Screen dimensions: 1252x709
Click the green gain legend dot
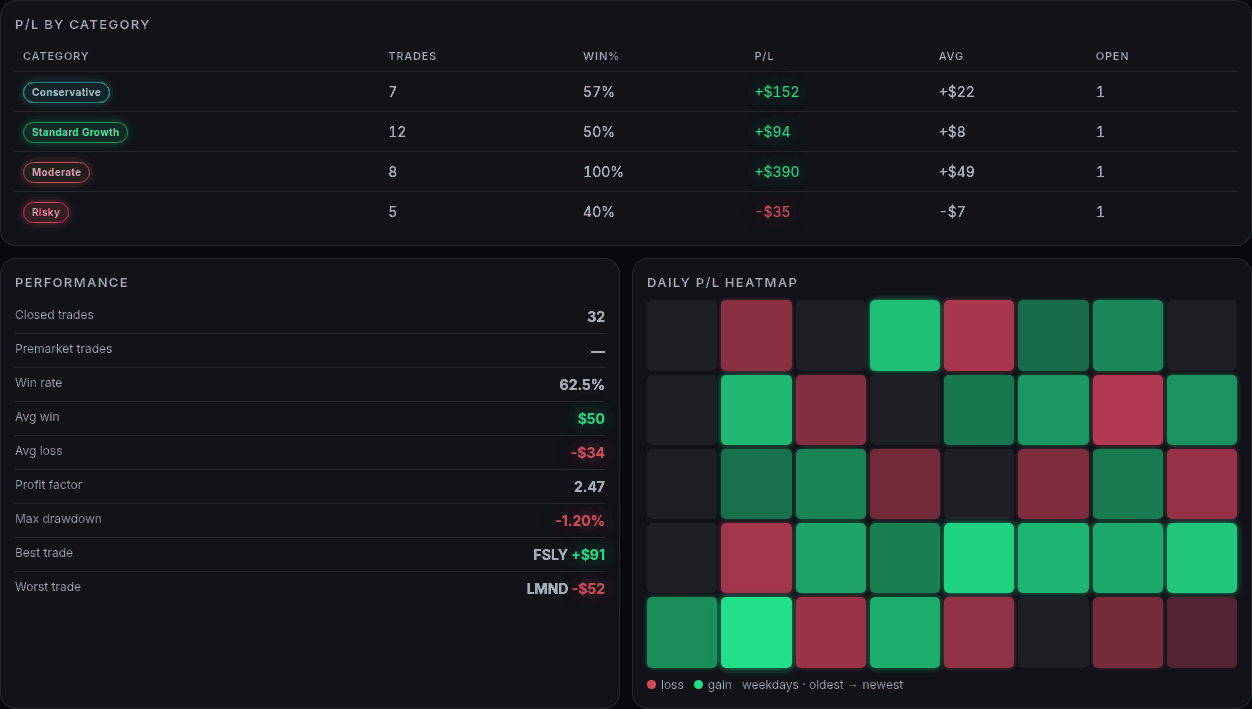(x=699, y=685)
